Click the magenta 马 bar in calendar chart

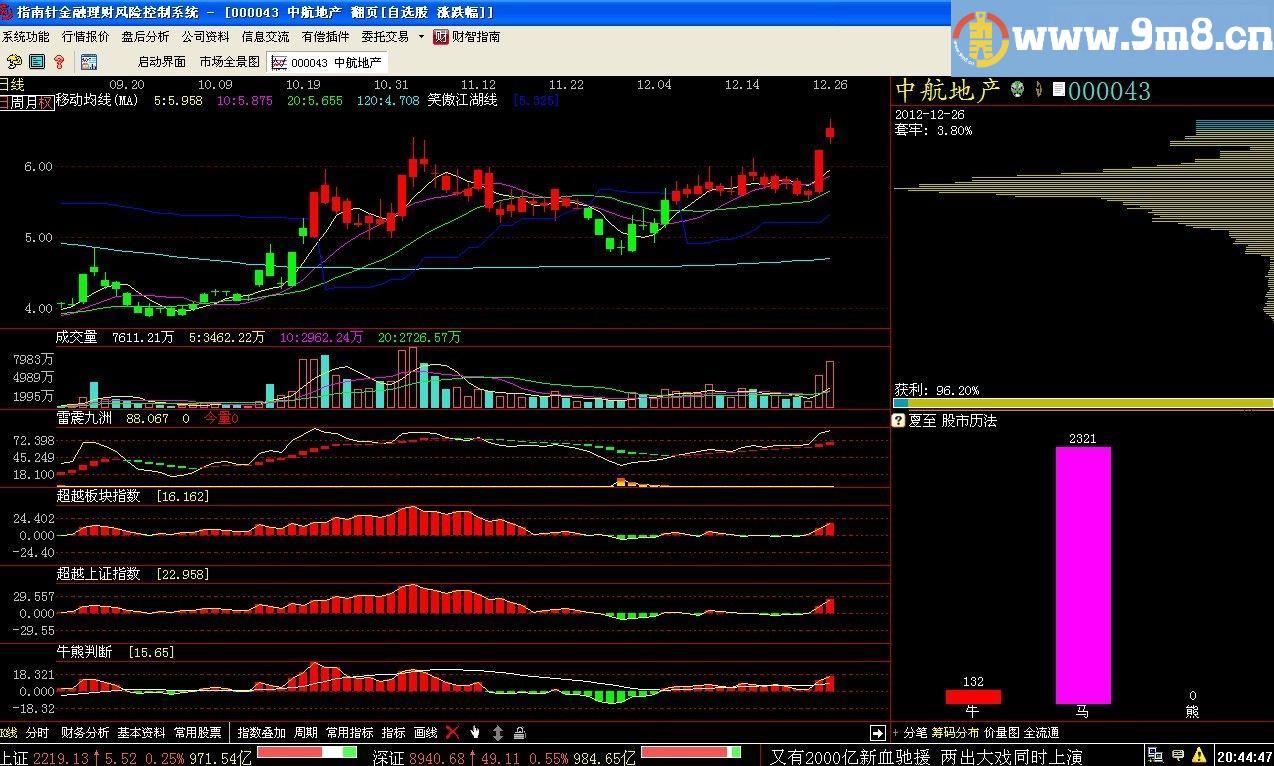point(1082,575)
